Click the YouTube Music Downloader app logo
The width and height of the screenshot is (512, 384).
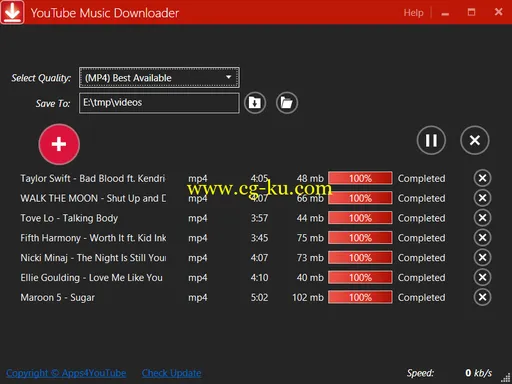point(12,12)
